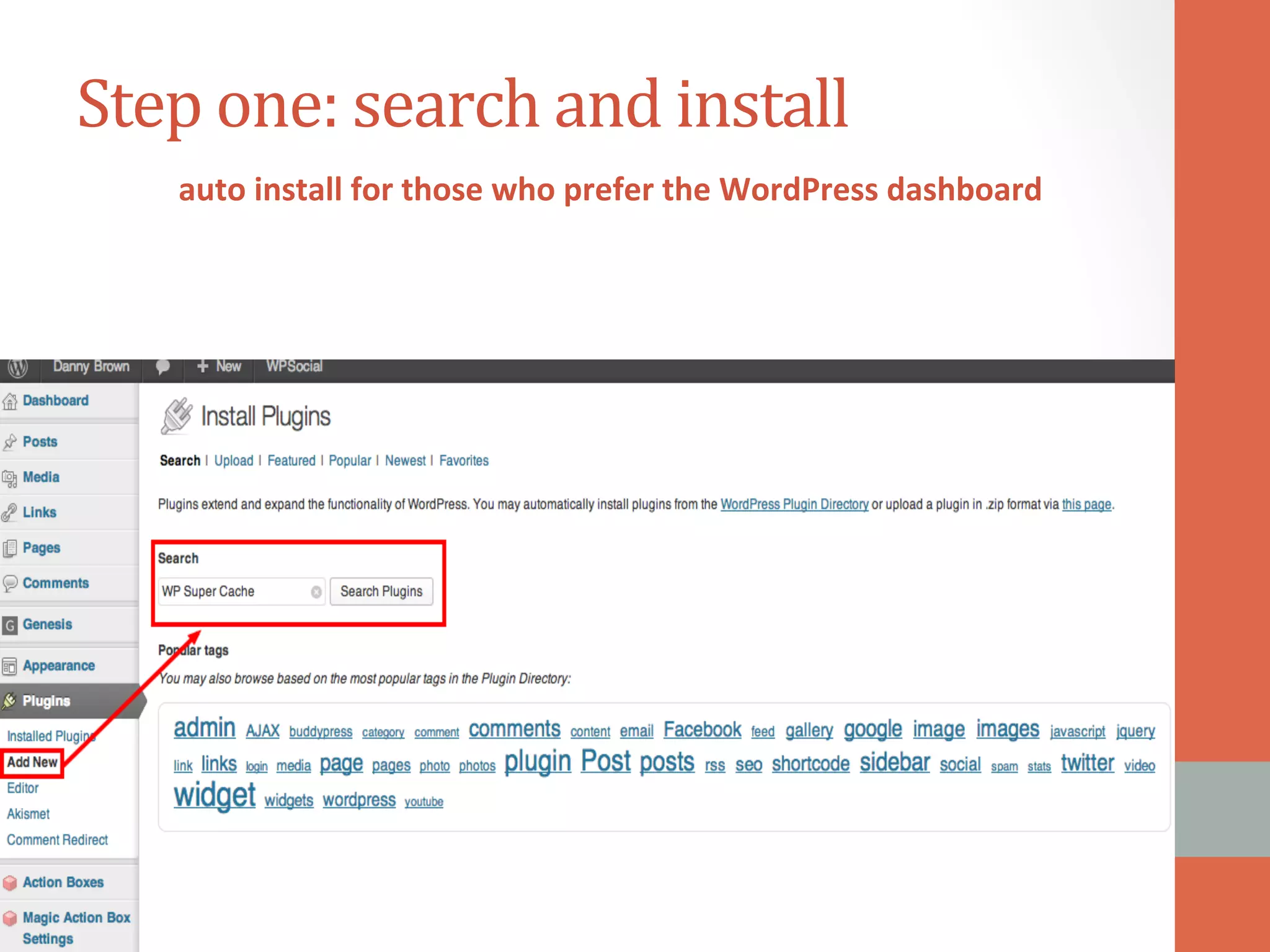This screenshot has width=1270, height=952.
Task: Browse the wordpress tag
Action: pyautogui.click(x=359, y=800)
